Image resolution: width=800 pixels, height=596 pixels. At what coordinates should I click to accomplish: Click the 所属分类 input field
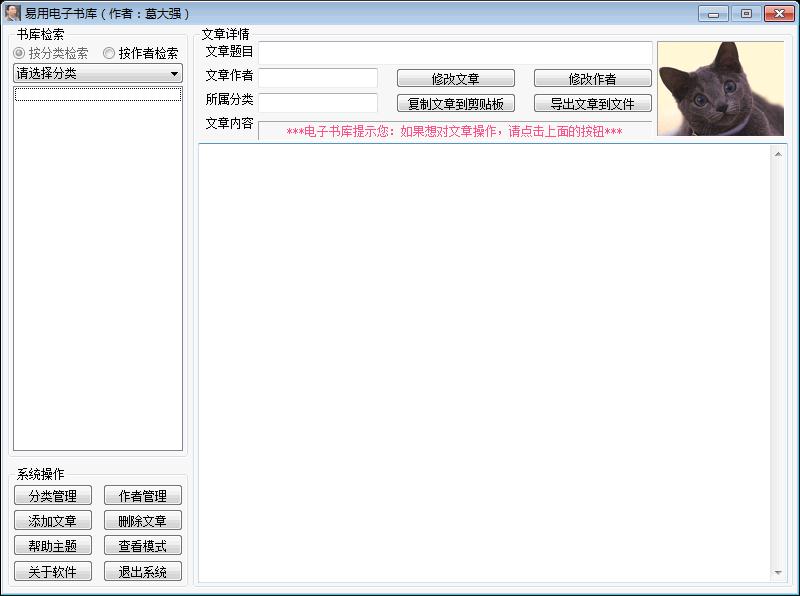(318, 103)
